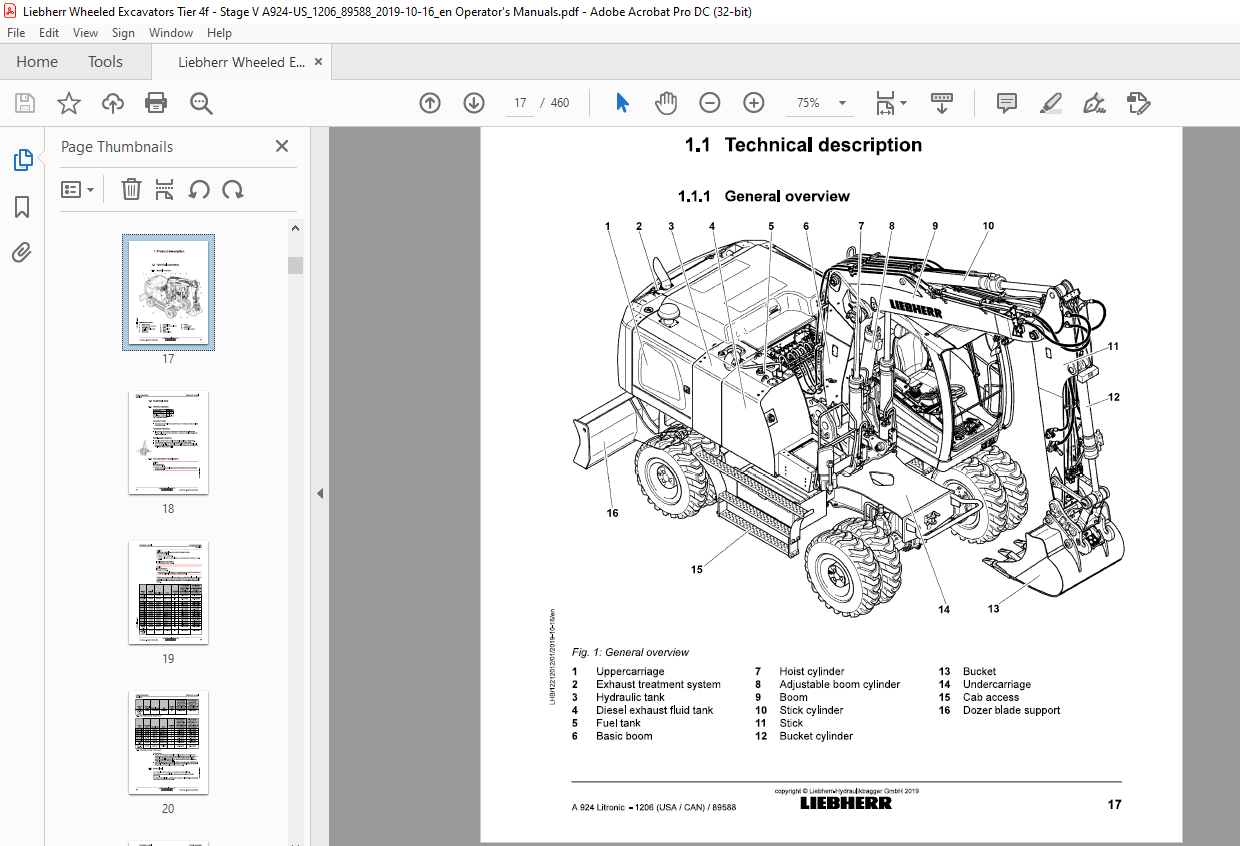The image size is (1240, 846).
Task: Open the Attachments paperclip icon
Action: click(x=22, y=252)
